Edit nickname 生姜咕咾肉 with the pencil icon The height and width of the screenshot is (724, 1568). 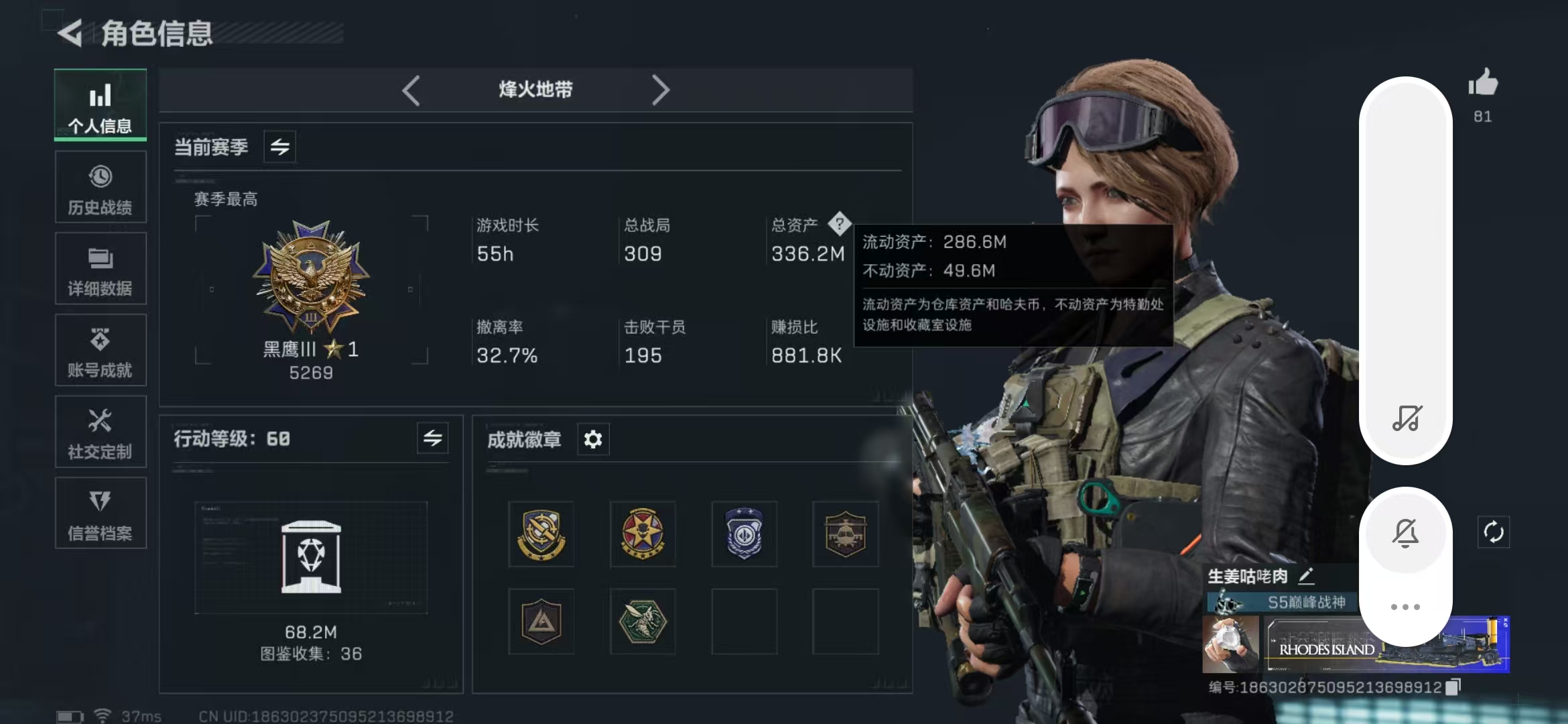(x=1307, y=575)
